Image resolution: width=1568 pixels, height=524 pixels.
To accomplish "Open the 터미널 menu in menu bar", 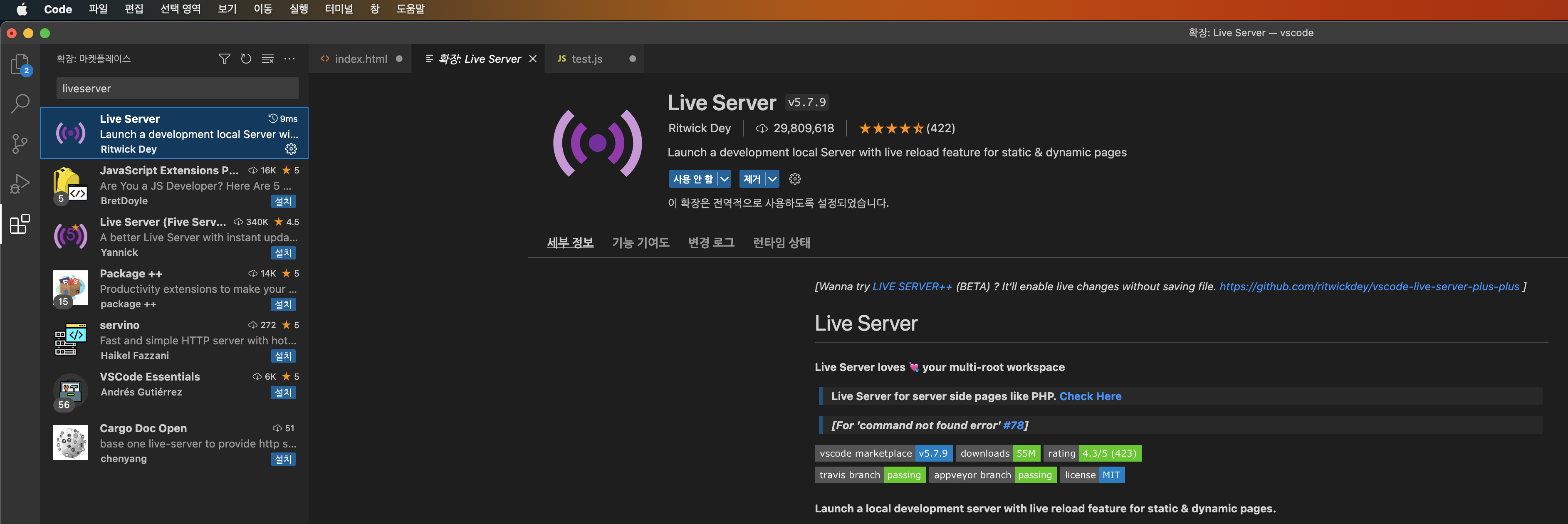I will point(339,9).
